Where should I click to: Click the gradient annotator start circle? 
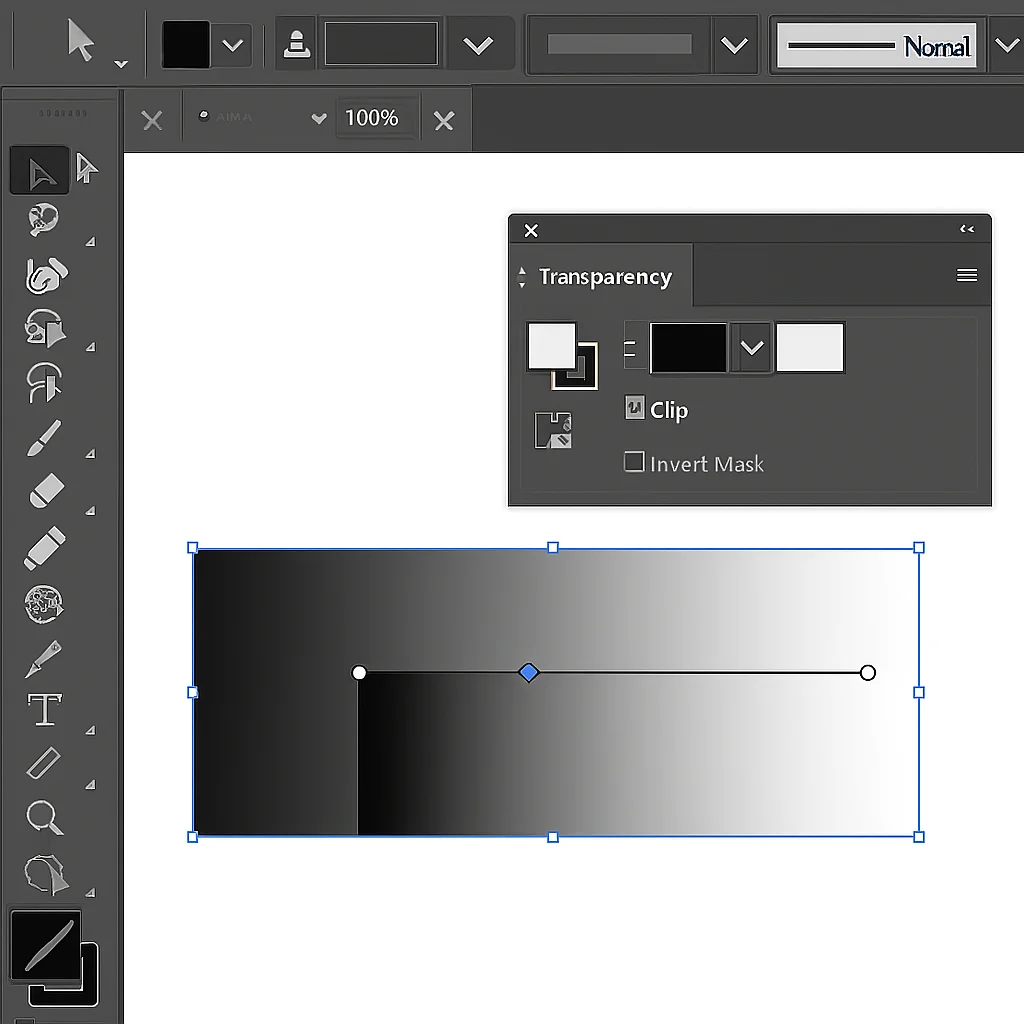click(x=359, y=673)
